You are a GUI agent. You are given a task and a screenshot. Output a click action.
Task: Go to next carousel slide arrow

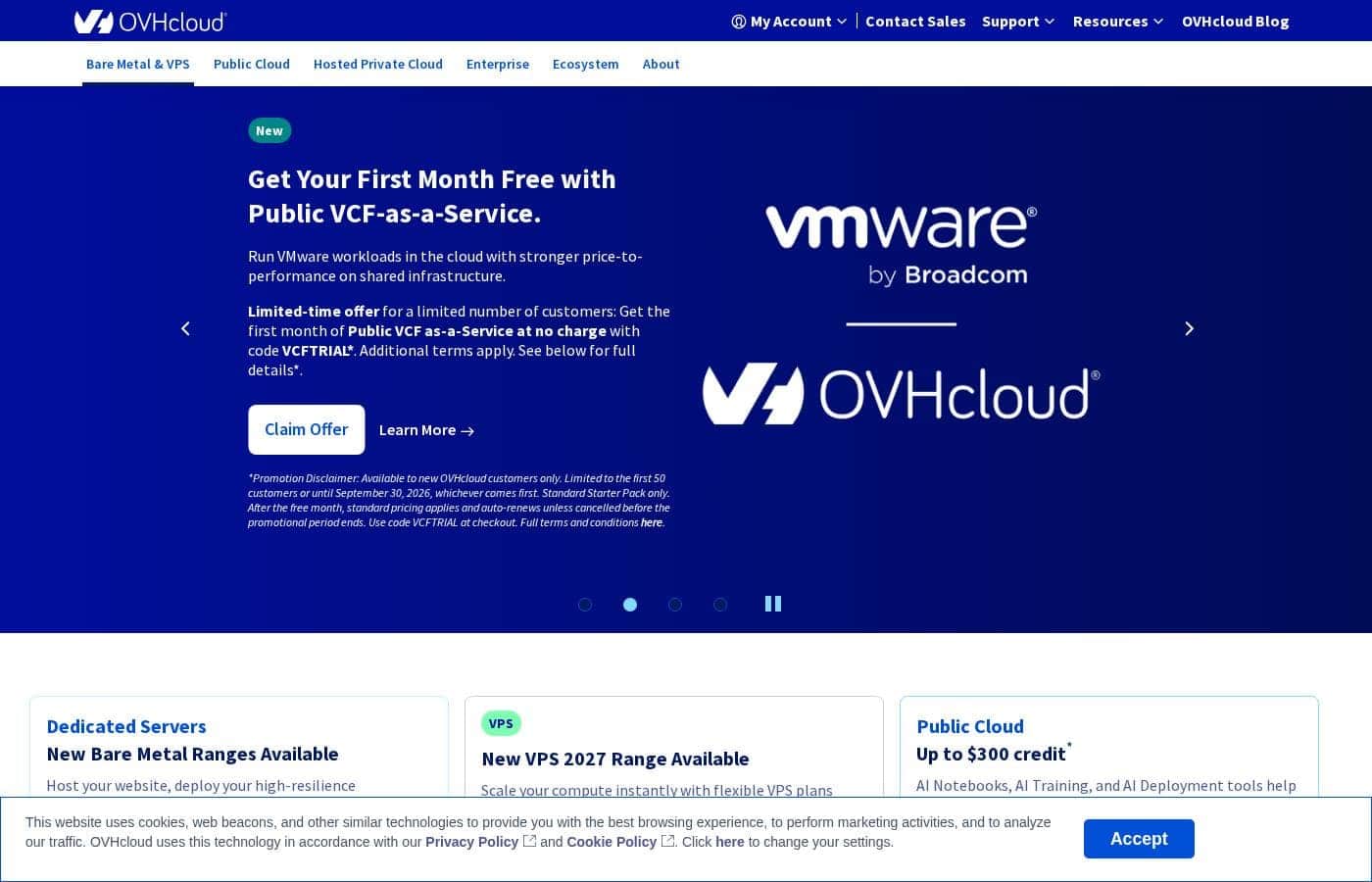1189,328
